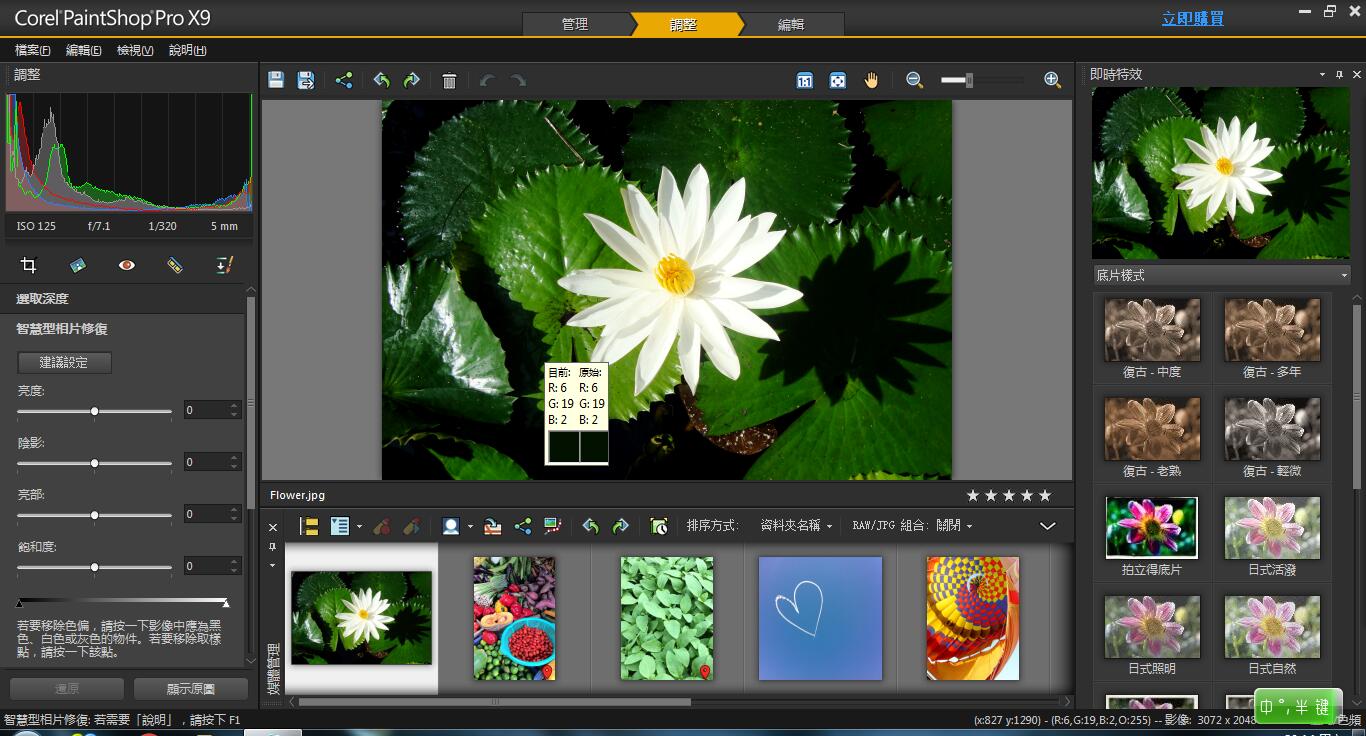Open the RAW/JPG 組合 關閉 dropdown

[954, 526]
